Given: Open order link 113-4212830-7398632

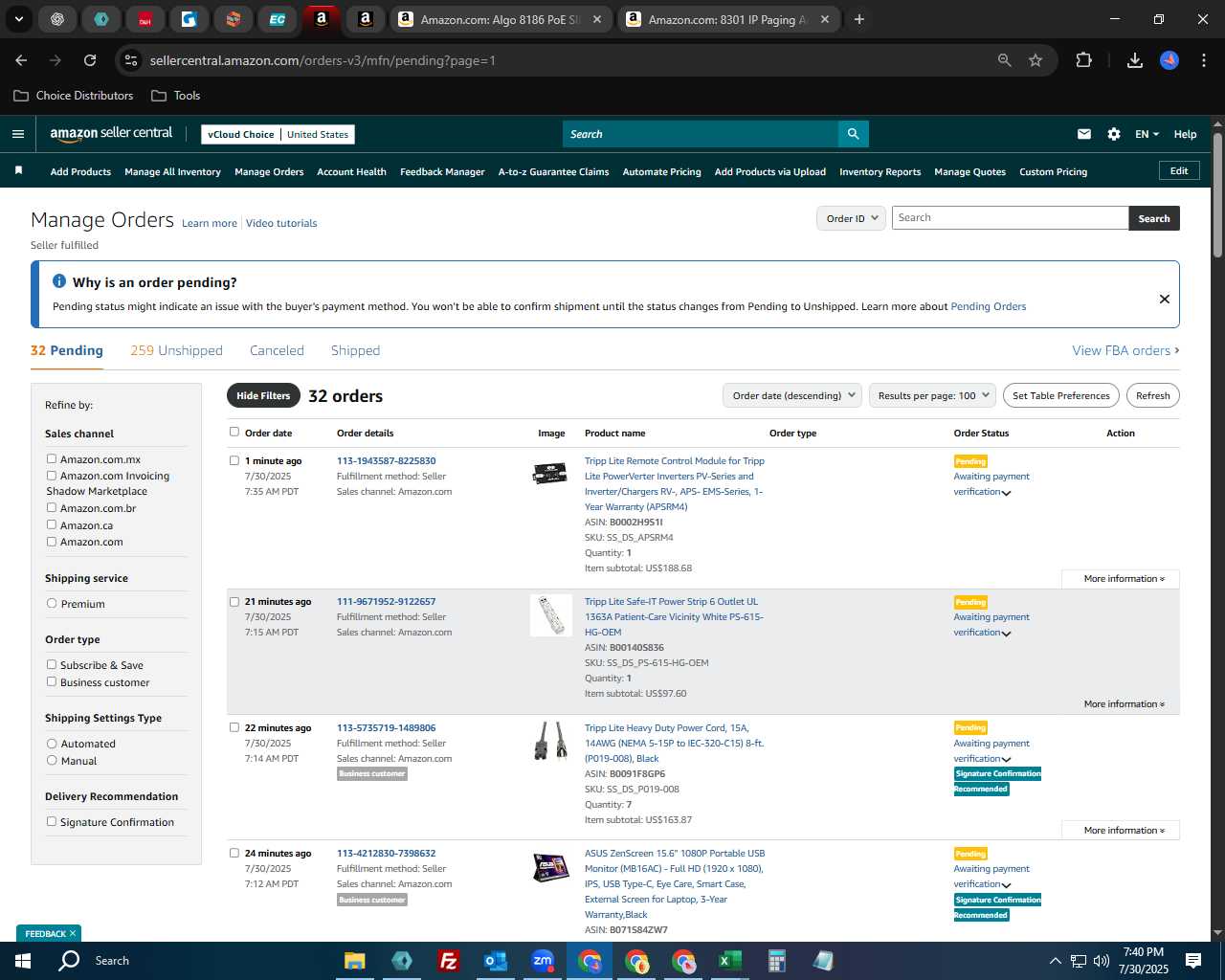Looking at the screenshot, I should 386,853.
